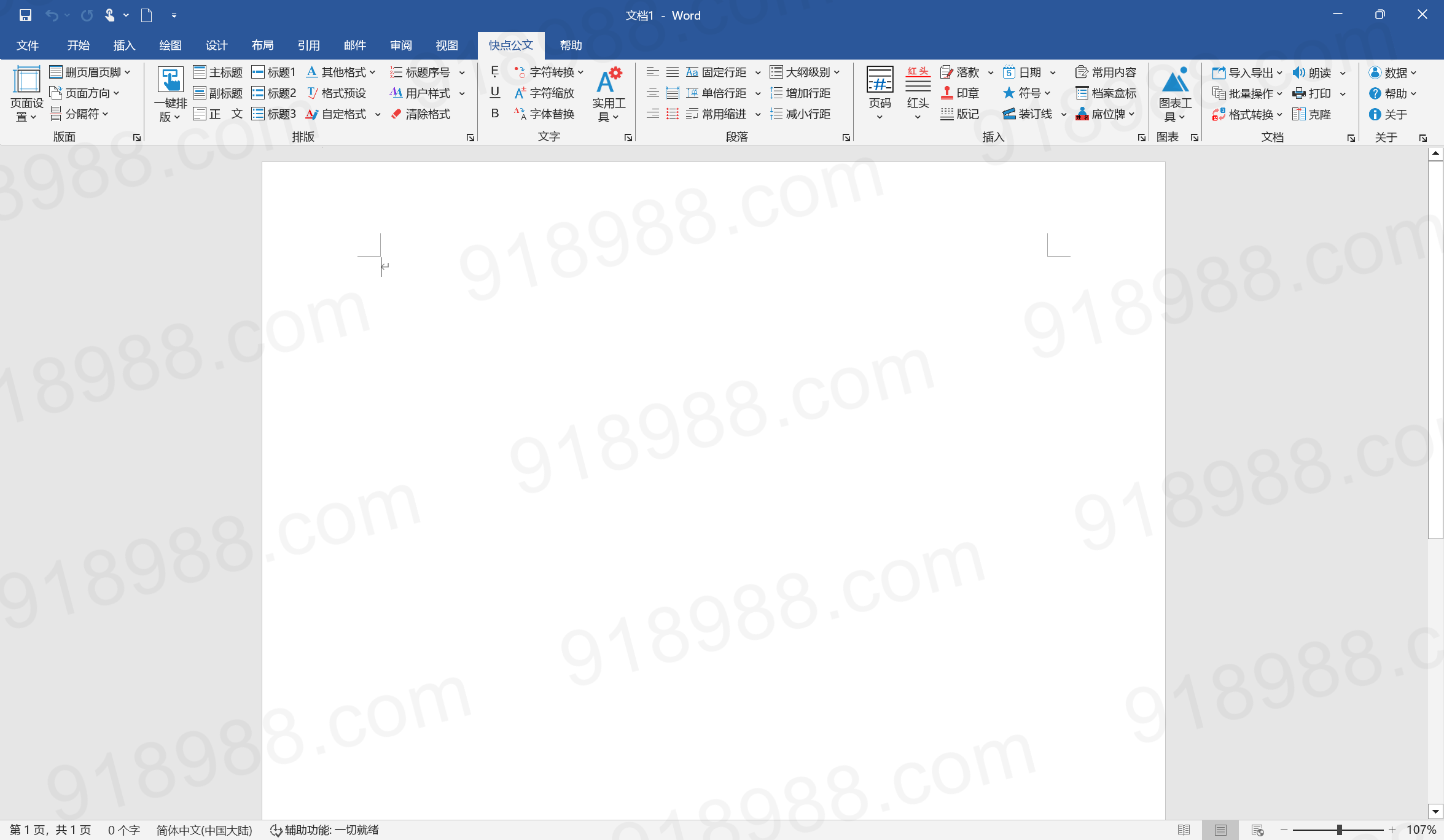Screen dimensions: 1444x840
Task: Open 字体替换 font replace tool
Action: (x=545, y=114)
